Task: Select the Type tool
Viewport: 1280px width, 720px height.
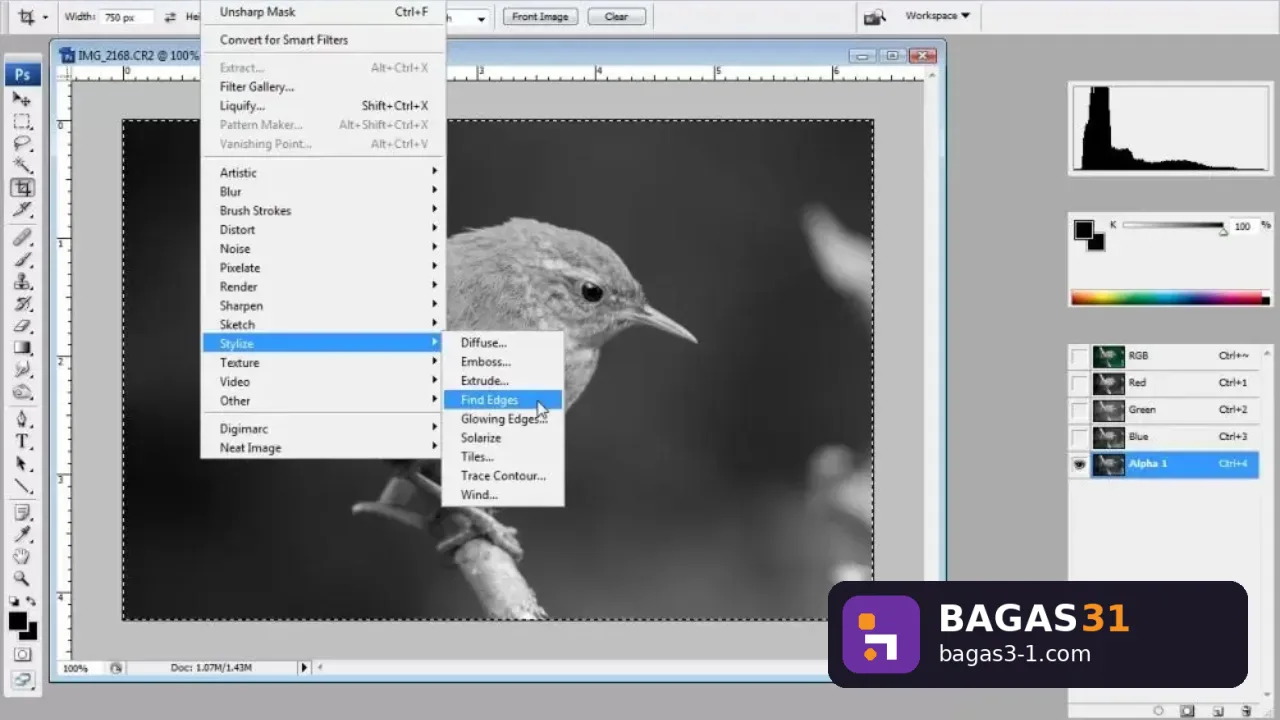Action: [22, 441]
